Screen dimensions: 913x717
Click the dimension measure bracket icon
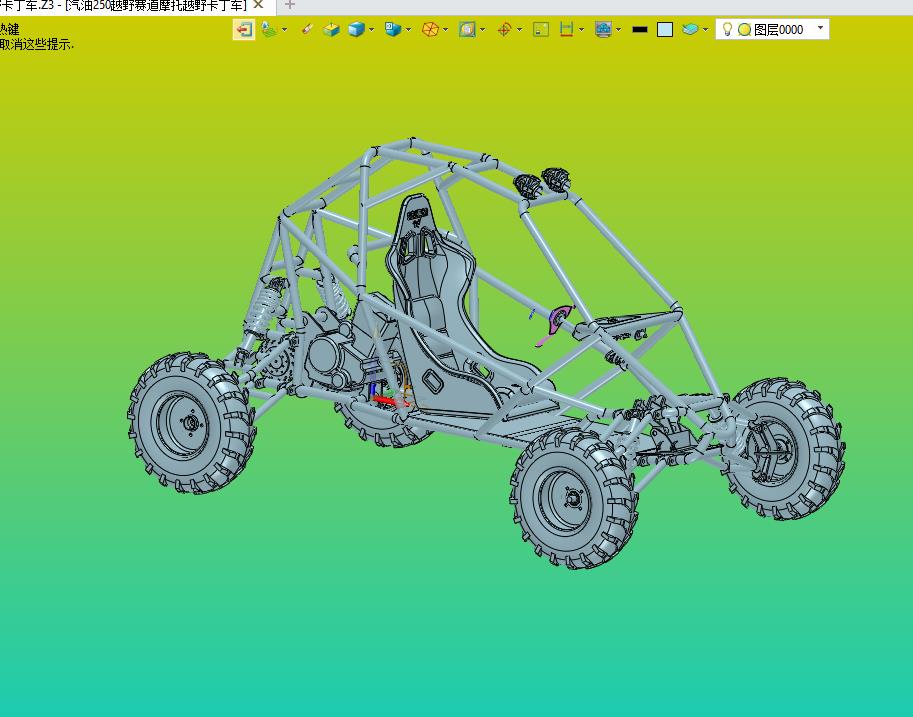tap(566, 30)
